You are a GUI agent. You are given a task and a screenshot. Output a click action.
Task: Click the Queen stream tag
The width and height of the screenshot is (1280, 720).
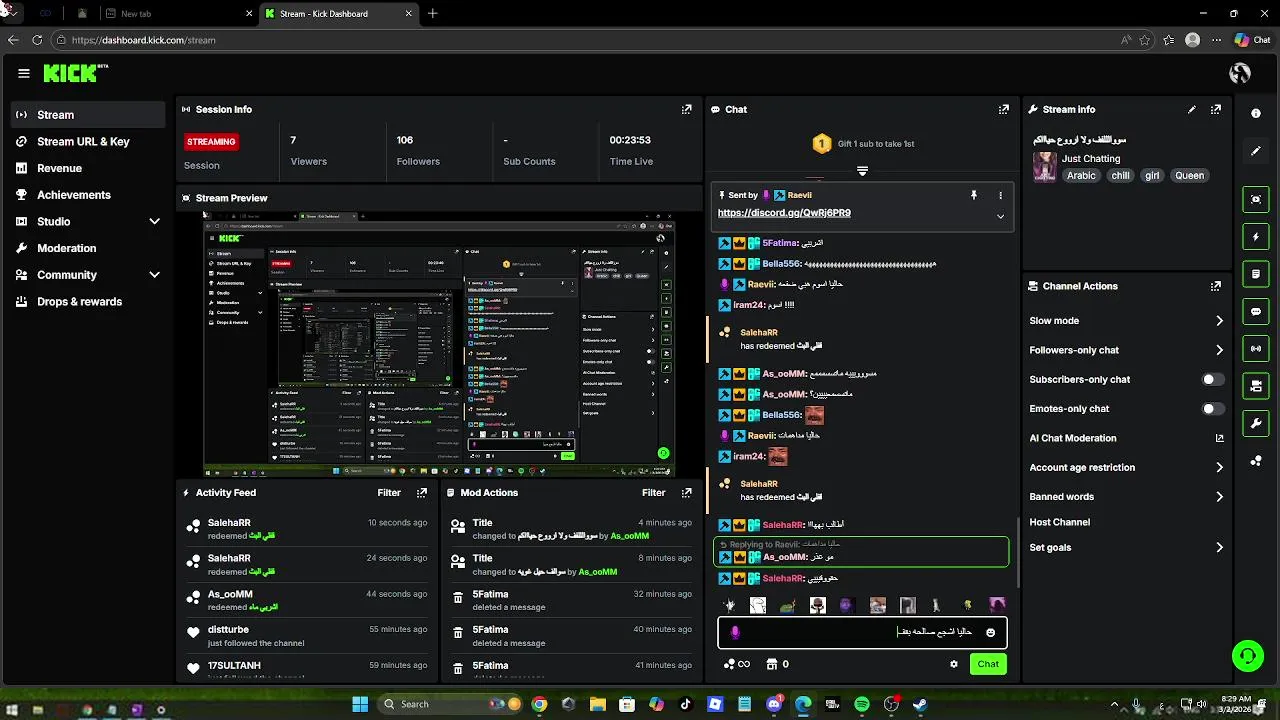1189,175
